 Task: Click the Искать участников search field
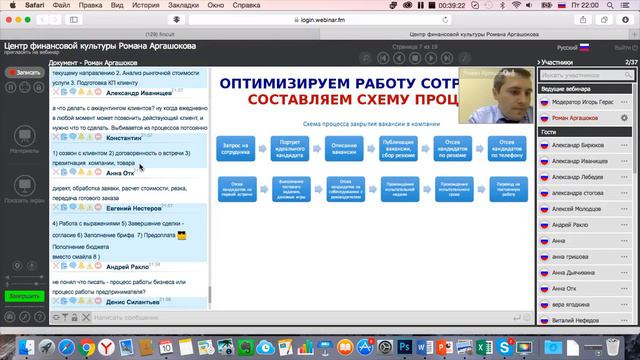[586, 75]
